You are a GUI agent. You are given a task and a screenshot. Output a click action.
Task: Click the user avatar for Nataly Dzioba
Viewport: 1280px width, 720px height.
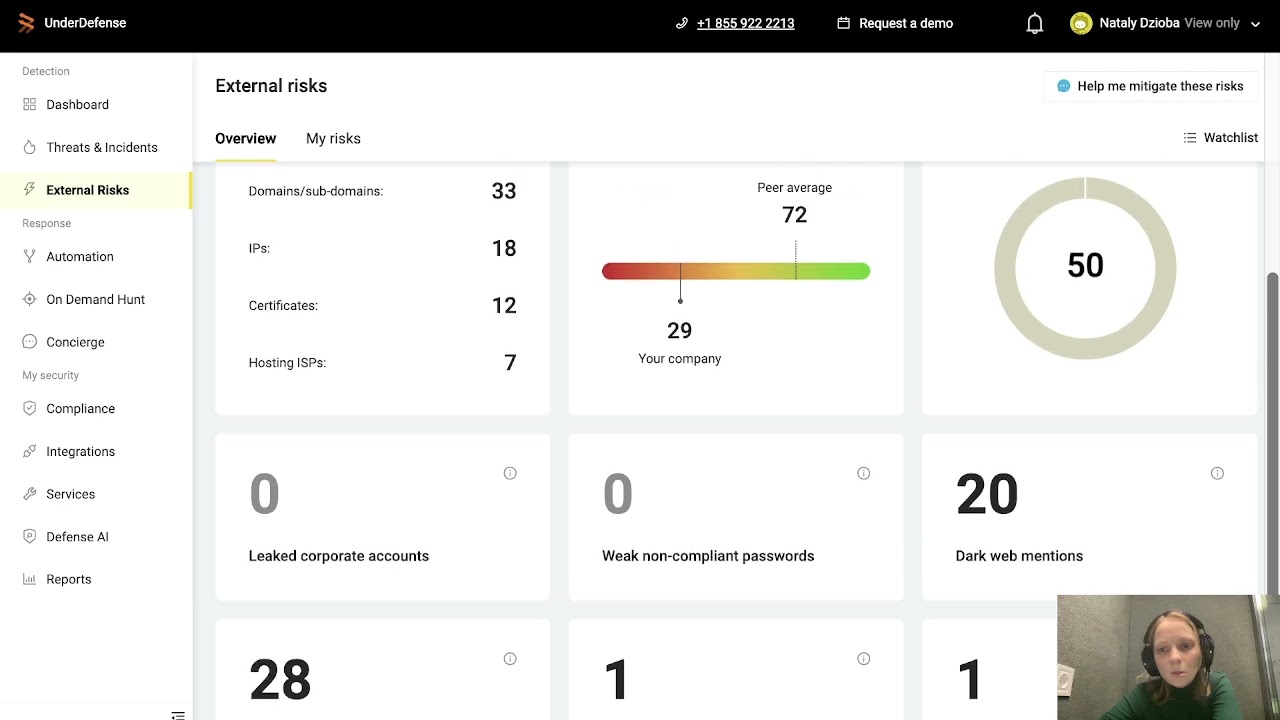pos(1081,23)
